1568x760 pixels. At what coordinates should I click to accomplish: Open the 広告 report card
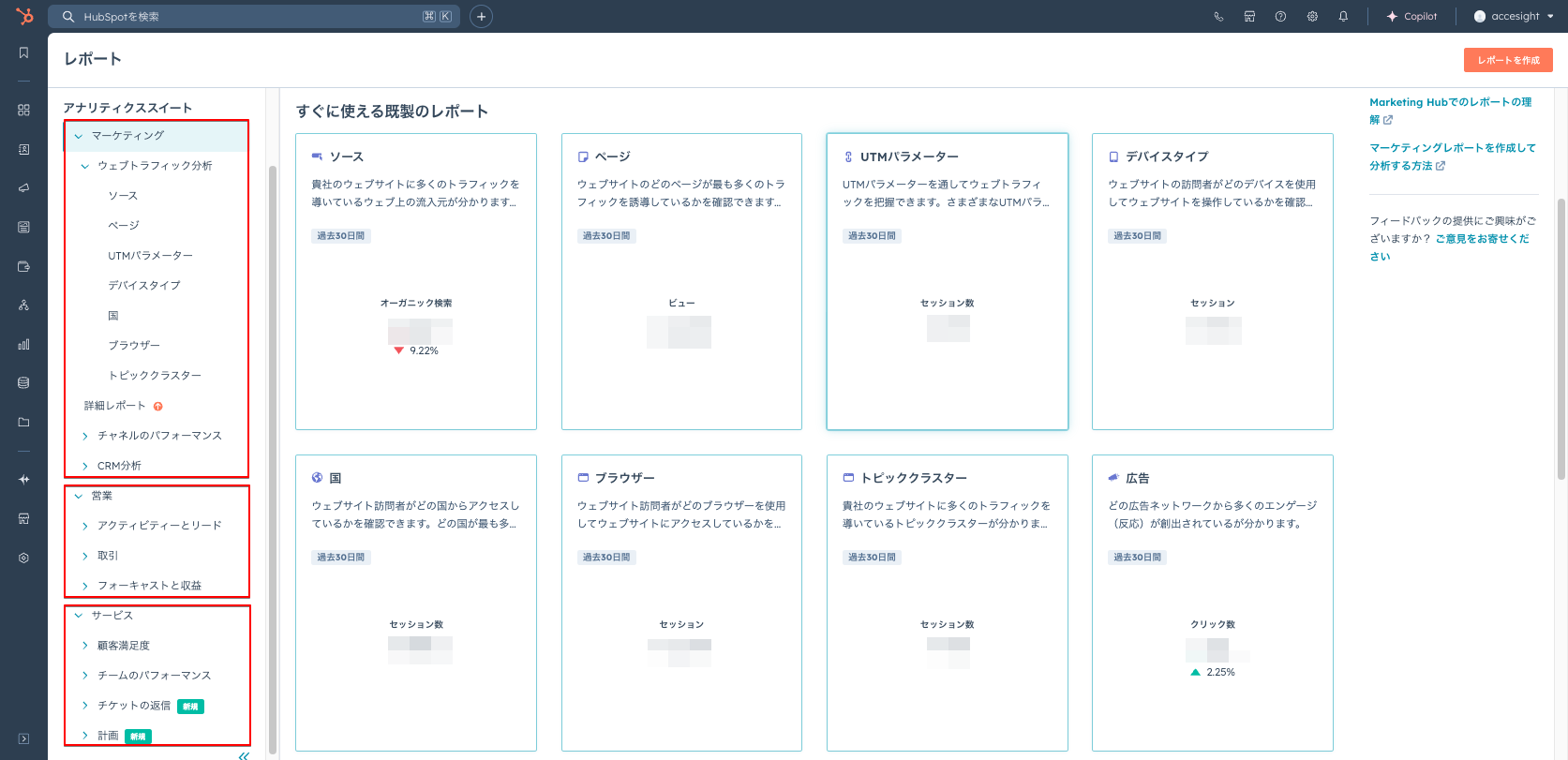pyautogui.click(x=1213, y=603)
